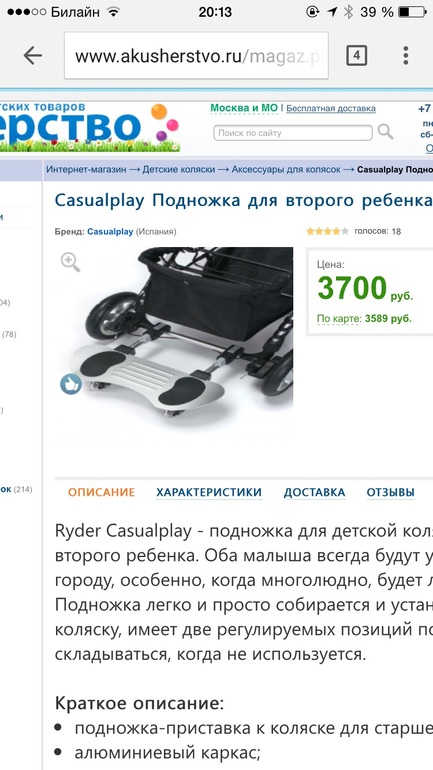Open the 'Бесплатная доставка' link
This screenshot has width=433, height=770.
pyautogui.click(x=331, y=109)
